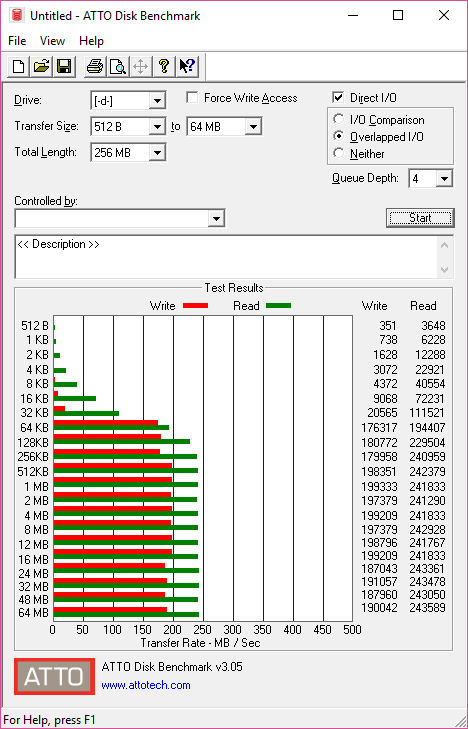The image size is (468, 729).
Task: Open the File menu
Action: point(17,41)
